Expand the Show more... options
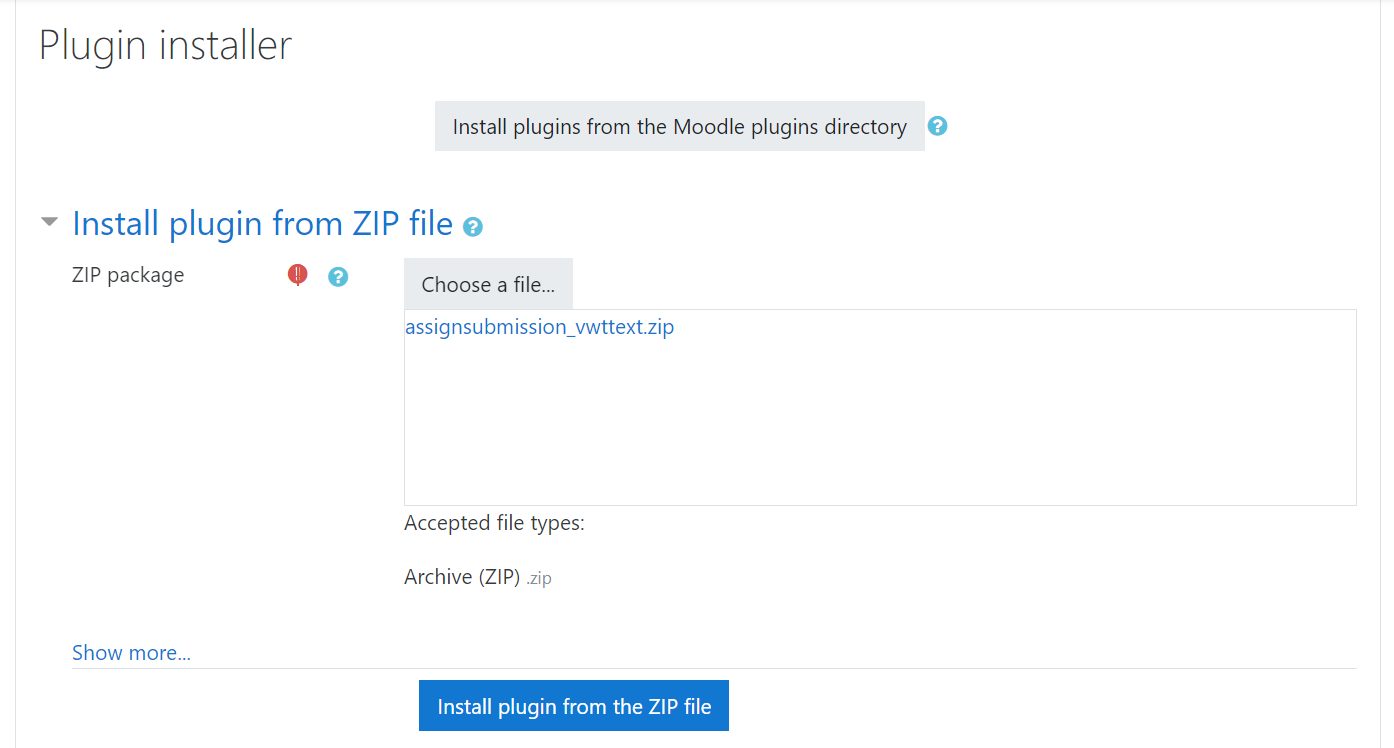1394x748 pixels. pos(131,652)
